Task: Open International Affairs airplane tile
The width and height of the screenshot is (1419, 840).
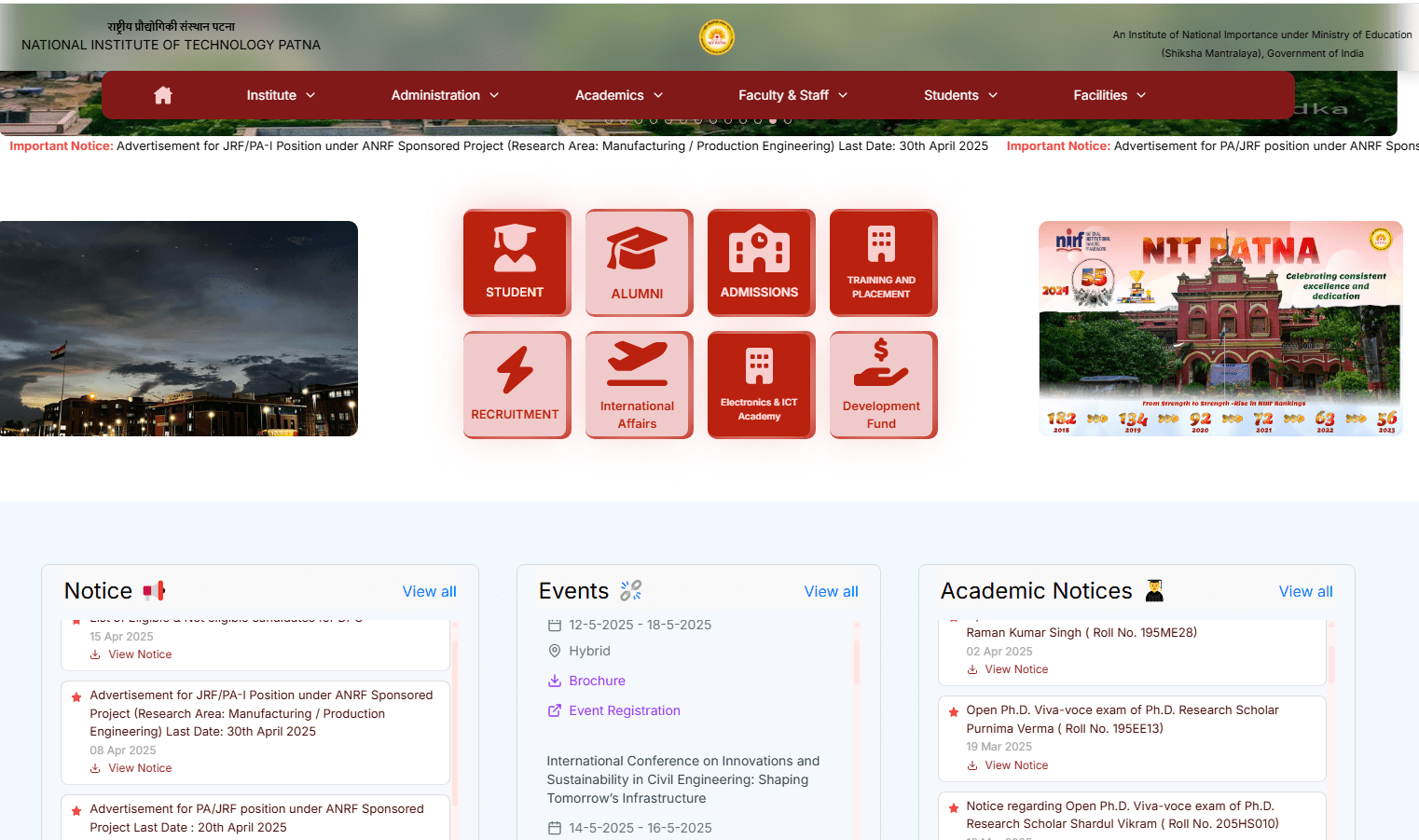Action: click(638, 384)
